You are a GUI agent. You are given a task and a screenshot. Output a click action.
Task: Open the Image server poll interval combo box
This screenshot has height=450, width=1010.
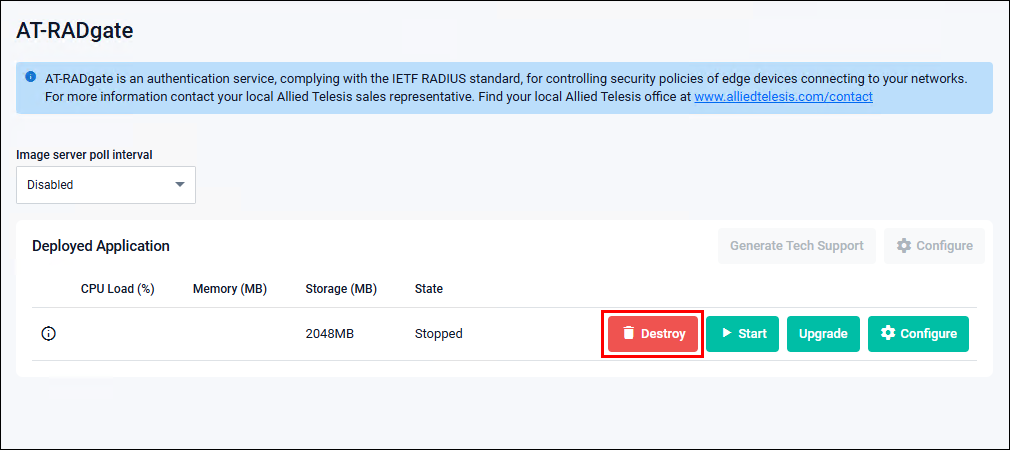click(105, 185)
